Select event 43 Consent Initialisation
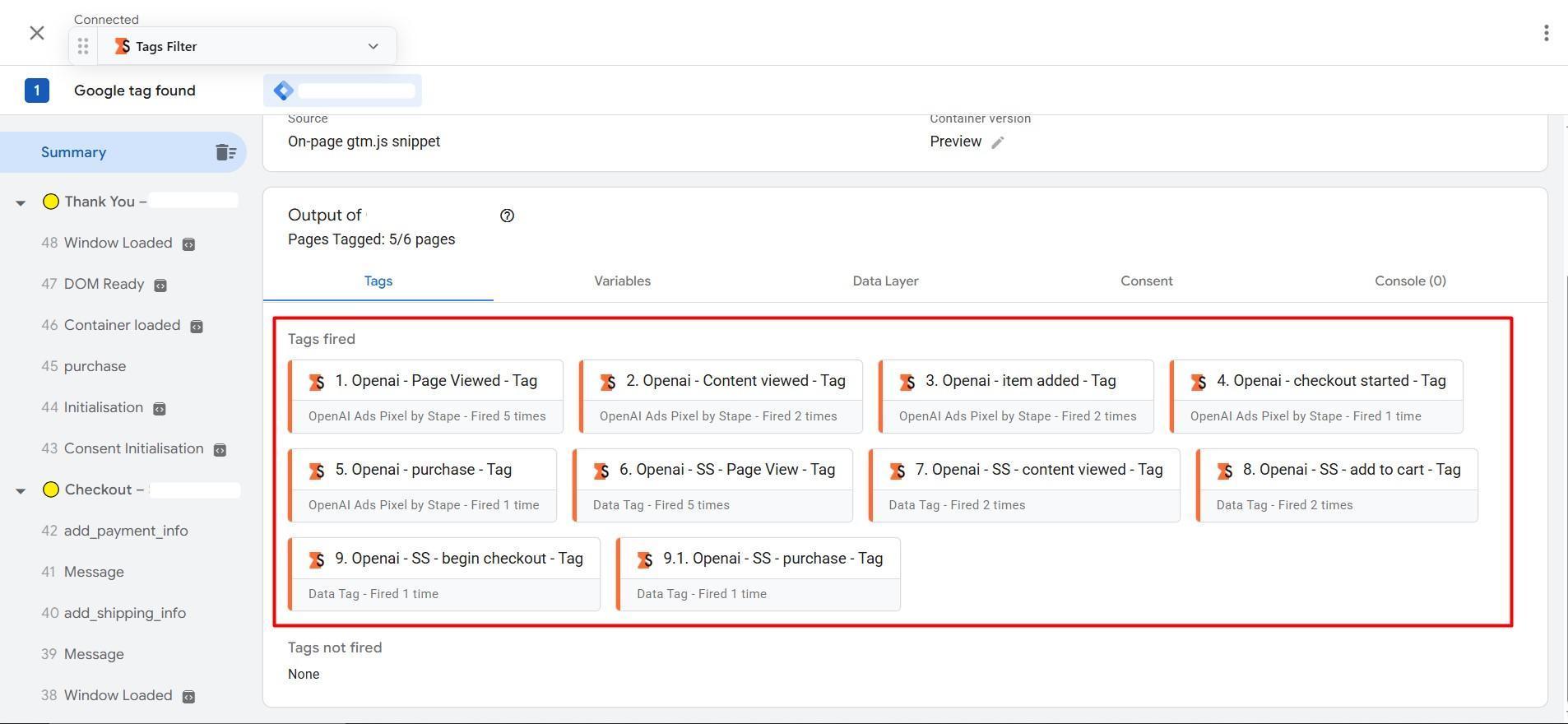This screenshot has width=1568, height=724. 123,448
